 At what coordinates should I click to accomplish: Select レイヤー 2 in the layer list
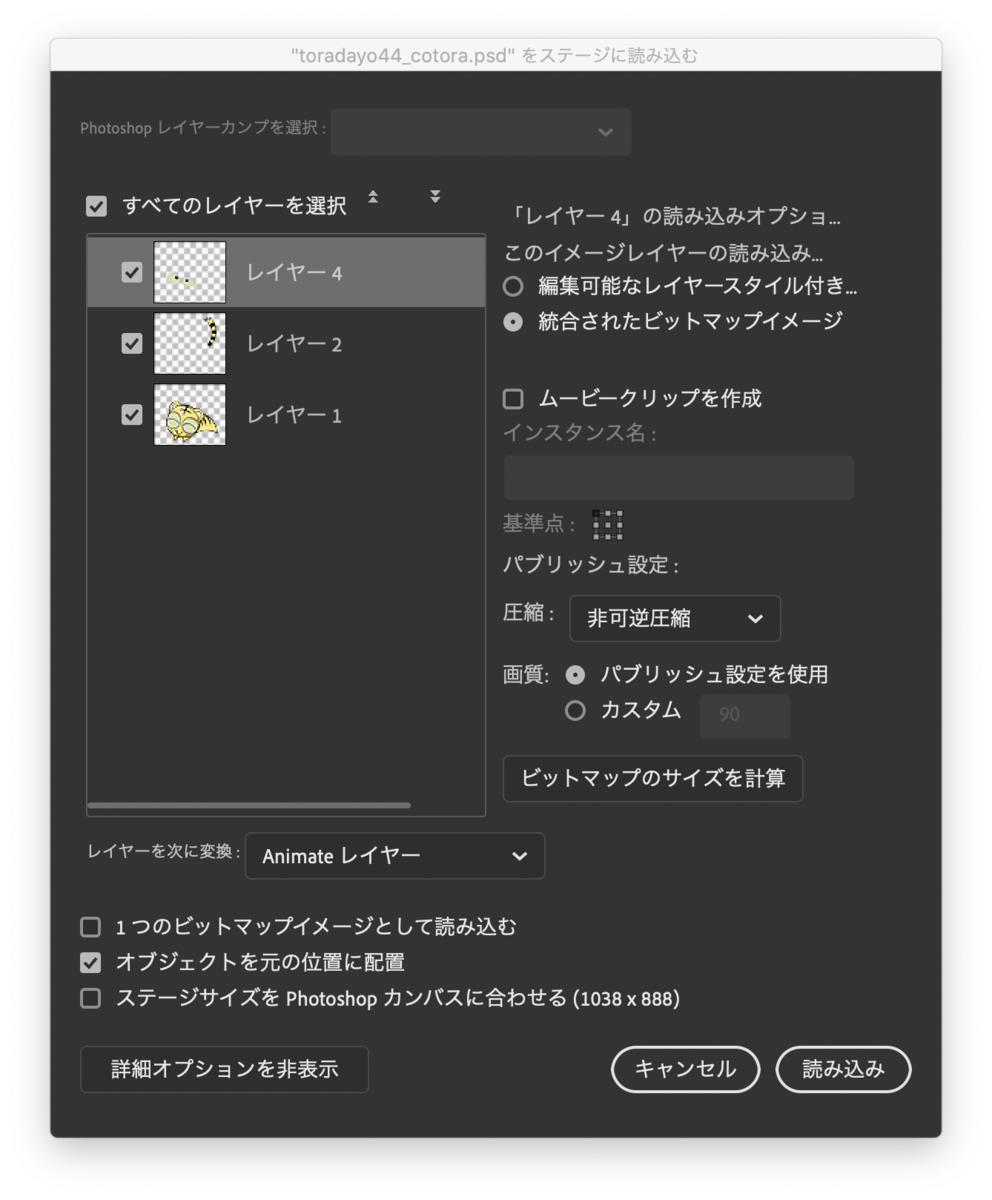coord(300,343)
